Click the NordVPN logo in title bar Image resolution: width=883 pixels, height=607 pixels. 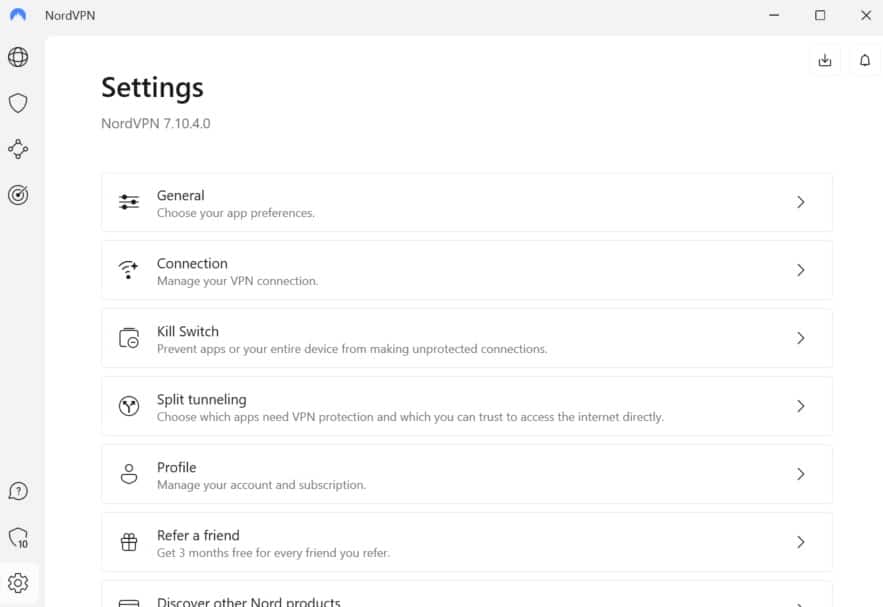pos(18,15)
